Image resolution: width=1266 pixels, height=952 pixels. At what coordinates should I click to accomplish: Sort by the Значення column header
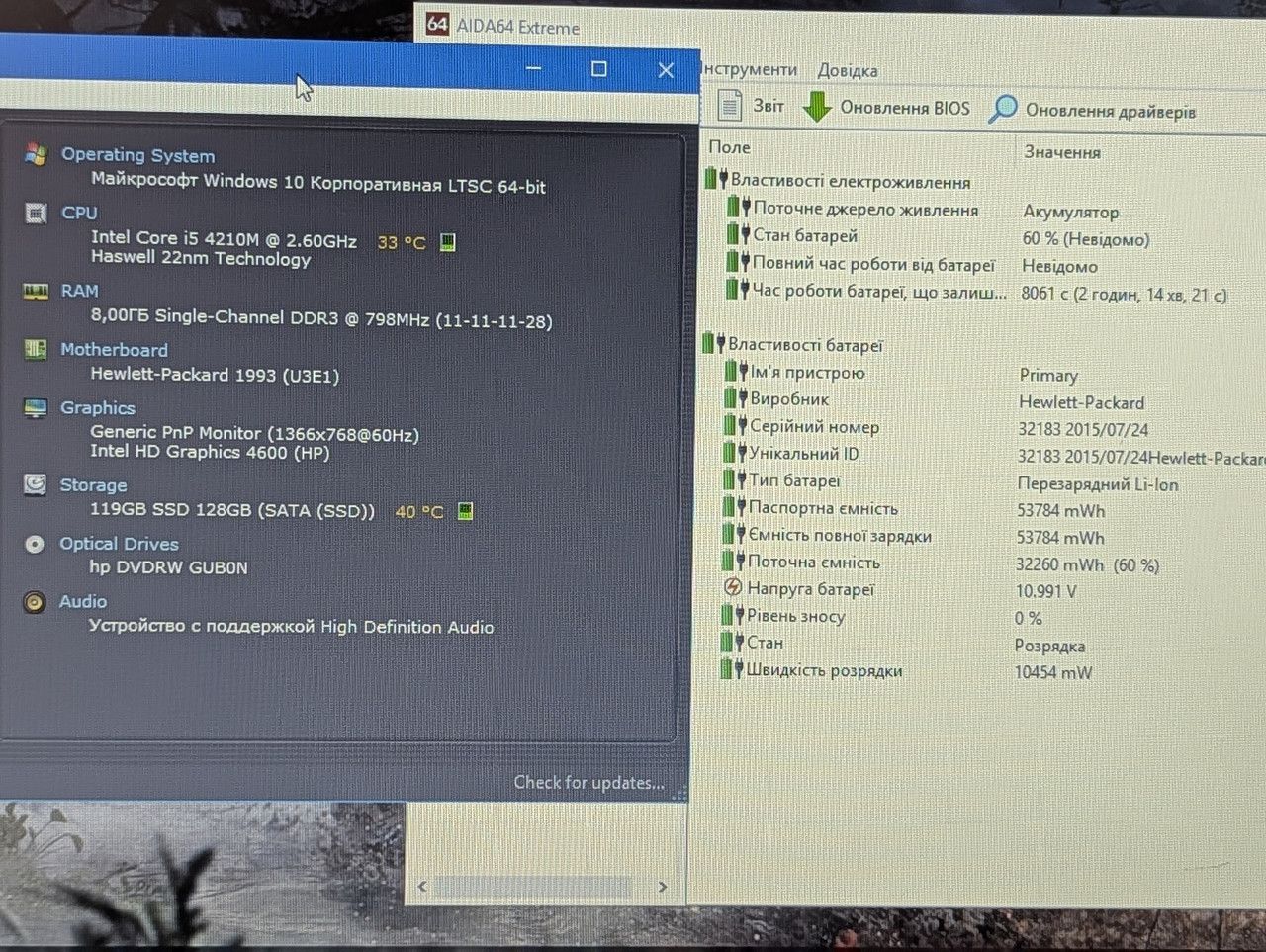[x=1061, y=152]
